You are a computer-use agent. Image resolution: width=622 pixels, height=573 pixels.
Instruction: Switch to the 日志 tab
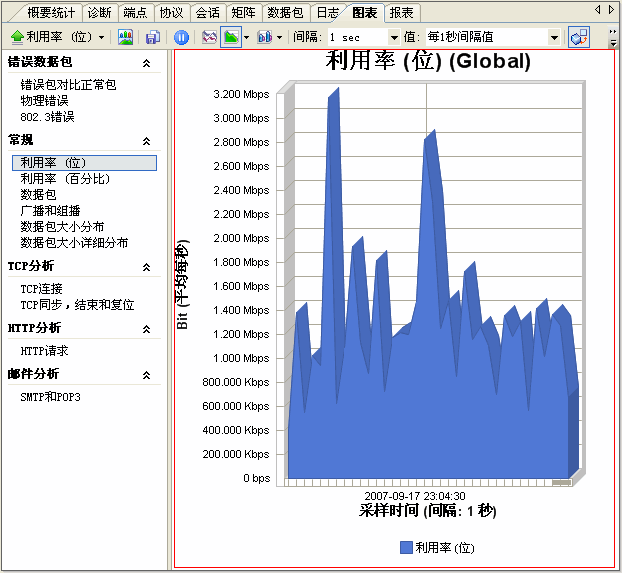[327, 13]
